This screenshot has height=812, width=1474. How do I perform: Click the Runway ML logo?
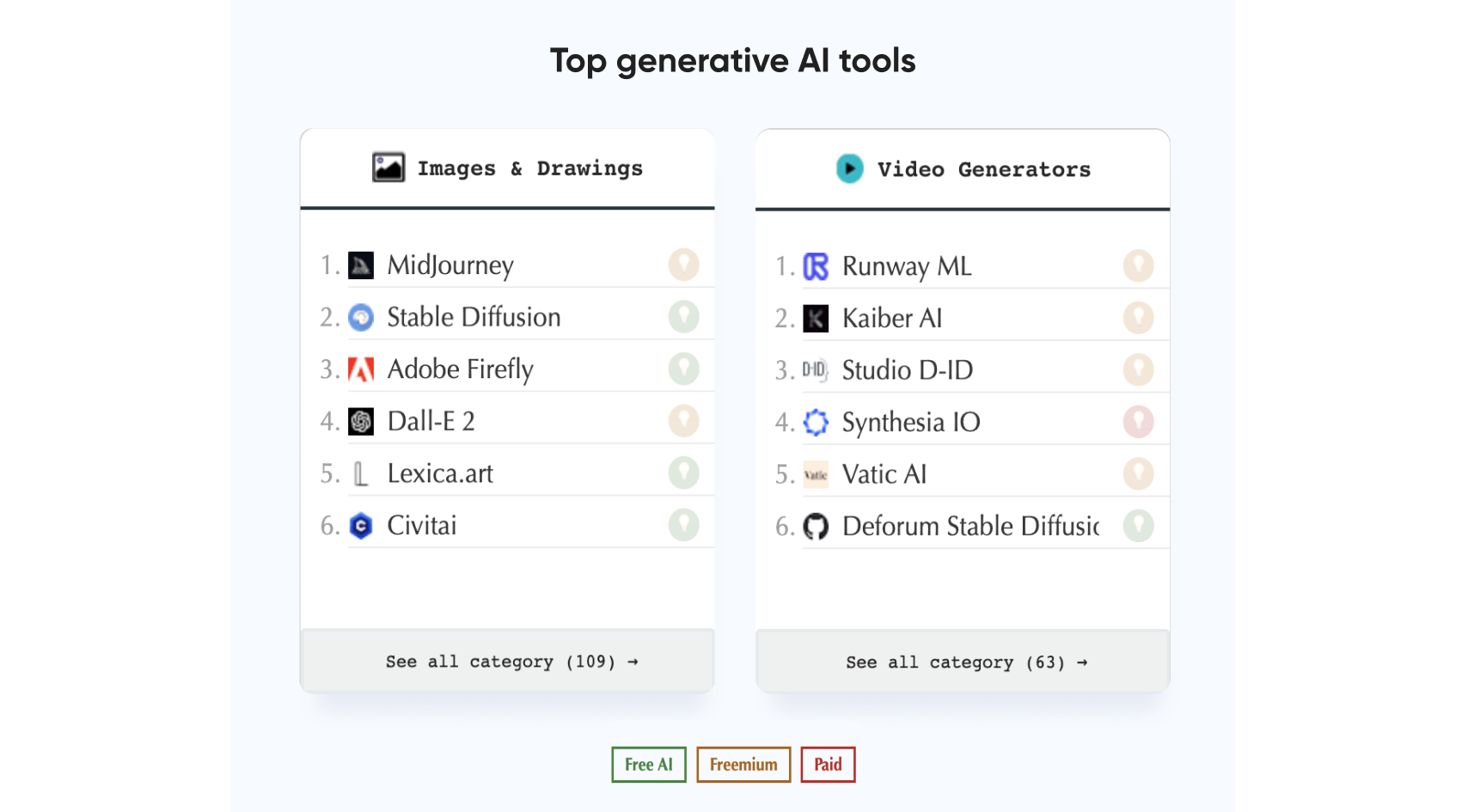coord(817,266)
